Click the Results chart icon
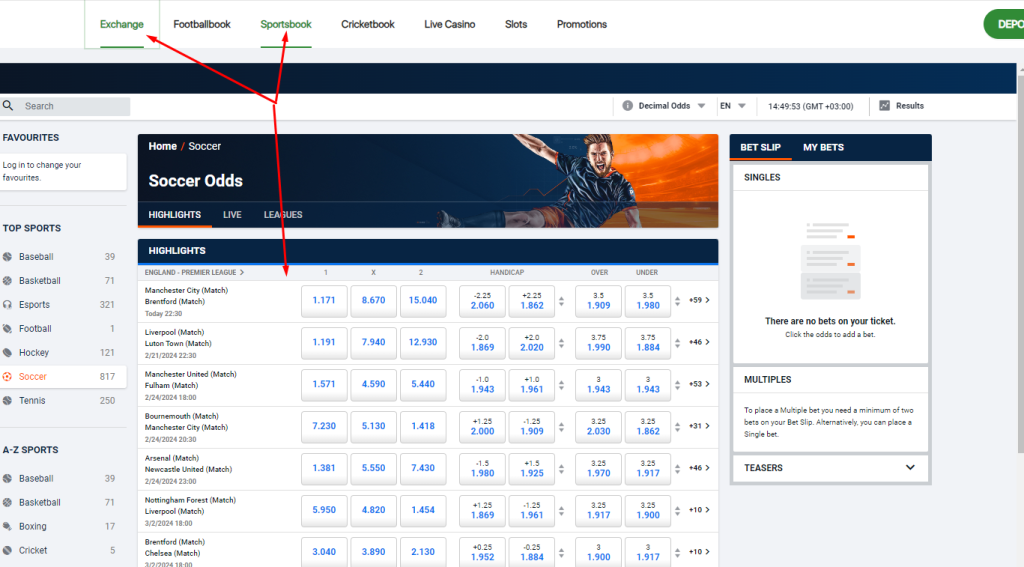The width and height of the screenshot is (1024, 567). click(x=884, y=106)
